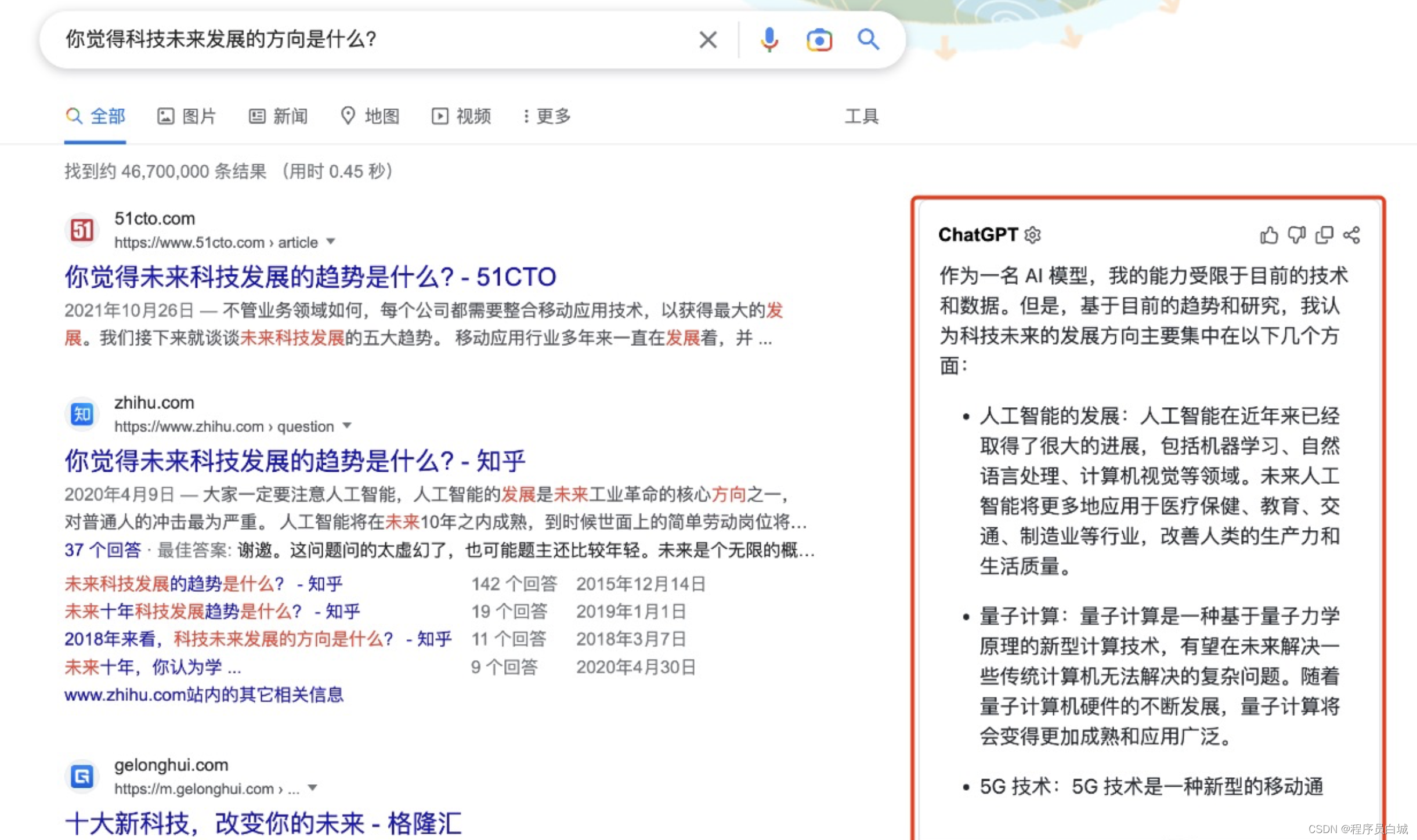The image size is (1417, 840).
Task: Give thumbs down to ChatGPT answer
Action: point(1296,235)
